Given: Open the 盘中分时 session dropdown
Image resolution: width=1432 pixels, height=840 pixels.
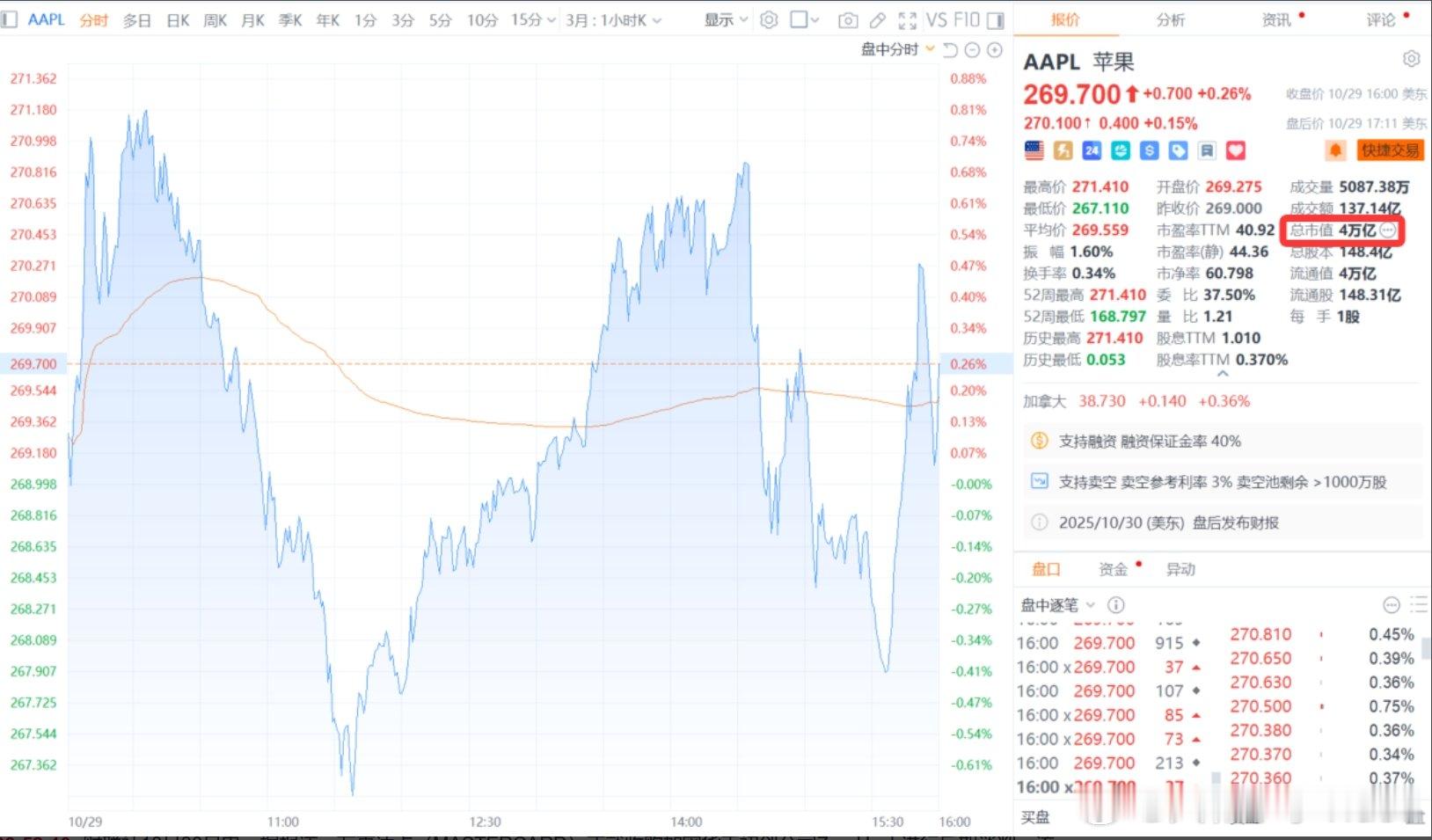Looking at the screenshot, I should click(897, 50).
